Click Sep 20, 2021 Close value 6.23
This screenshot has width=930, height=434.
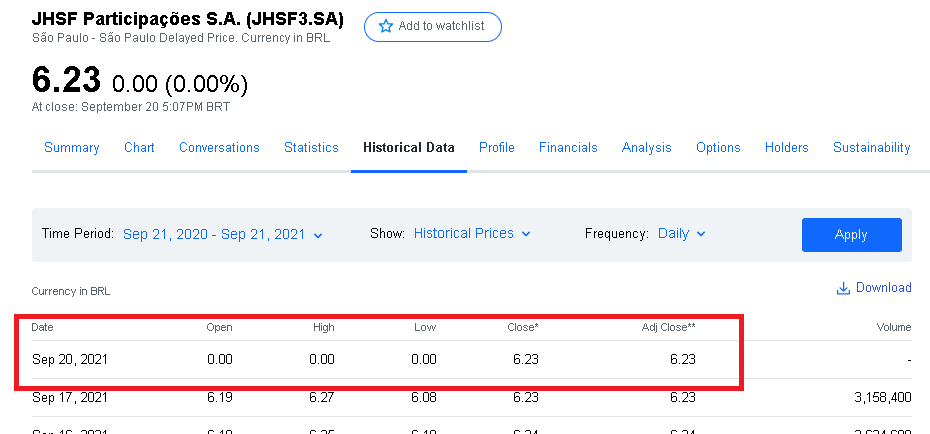pos(525,359)
